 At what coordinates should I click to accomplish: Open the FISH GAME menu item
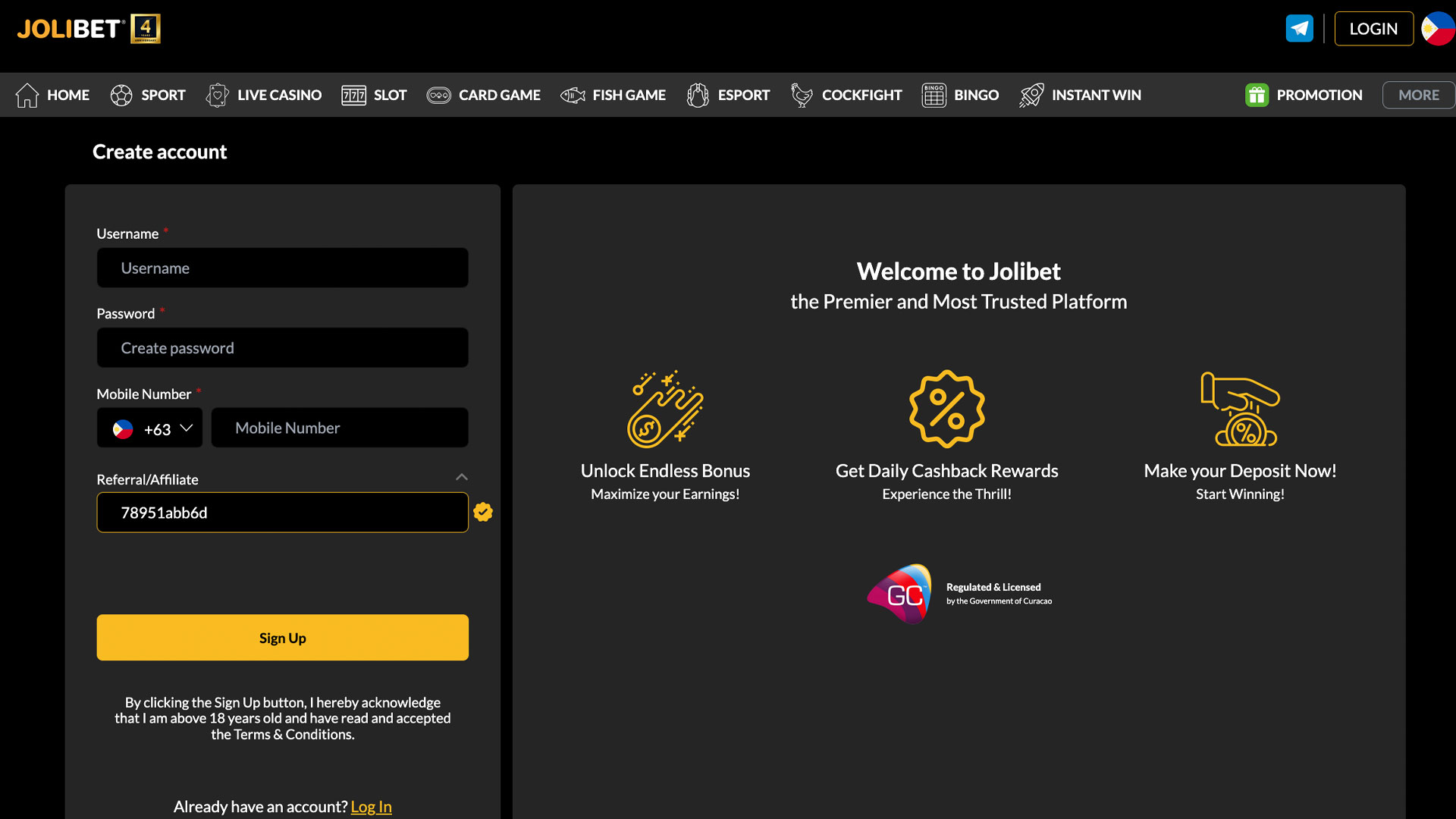[629, 95]
